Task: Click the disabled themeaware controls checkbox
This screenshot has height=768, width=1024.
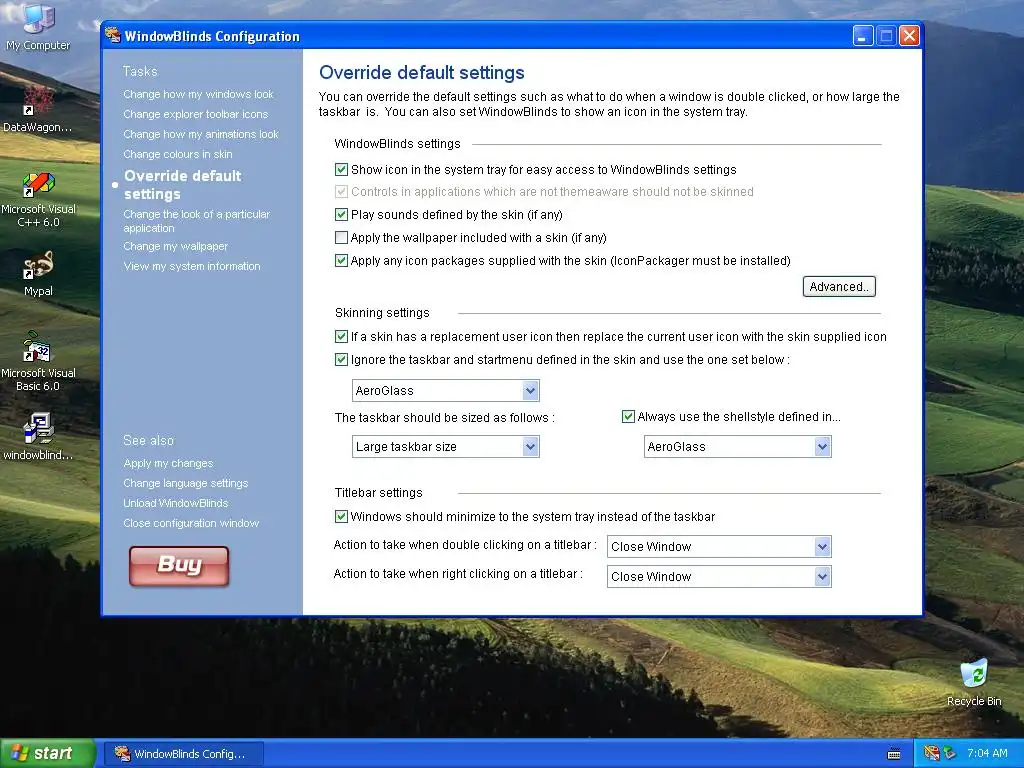Action: pyautogui.click(x=341, y=191)
